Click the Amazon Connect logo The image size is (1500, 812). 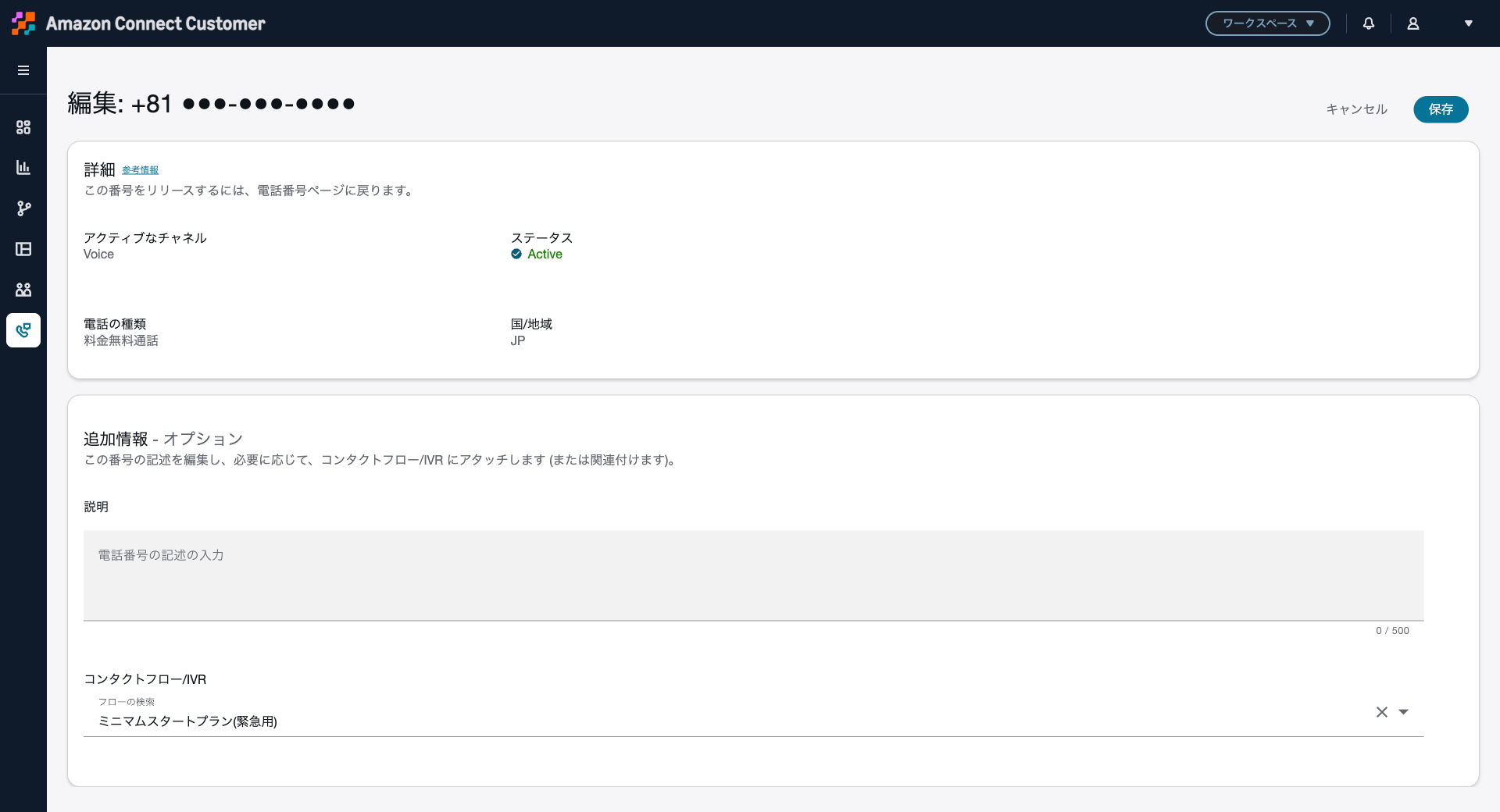click(x=23, y=23)
